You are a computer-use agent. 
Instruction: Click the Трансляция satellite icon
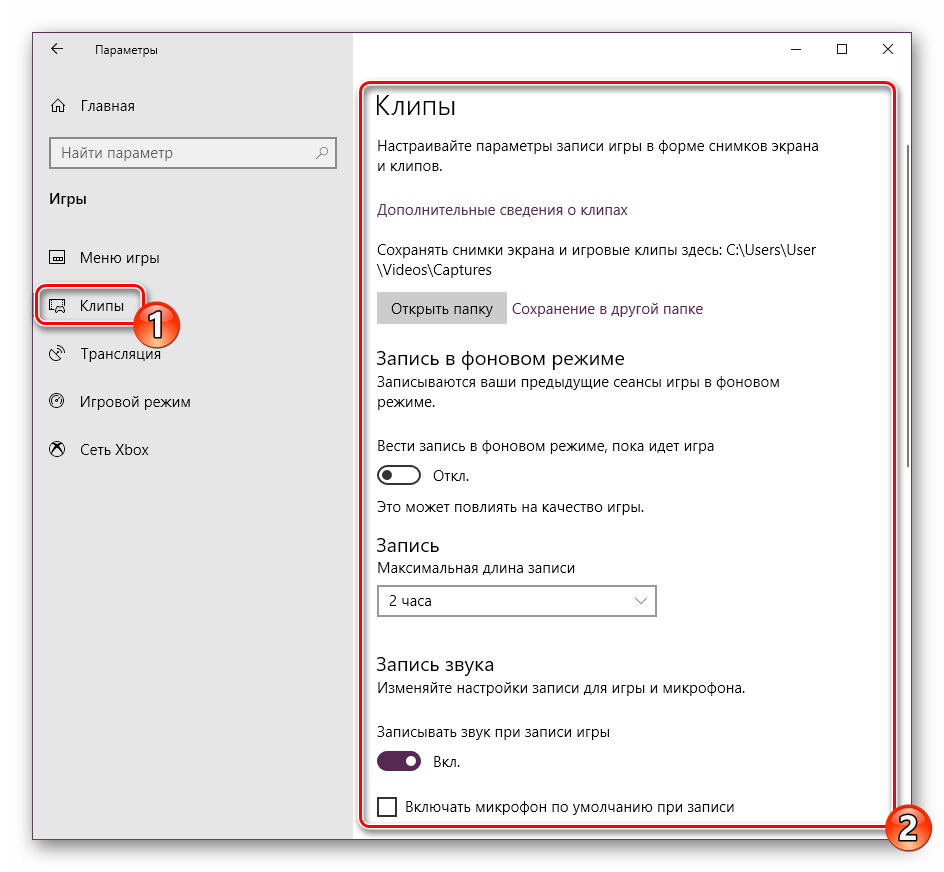[58, 354]
